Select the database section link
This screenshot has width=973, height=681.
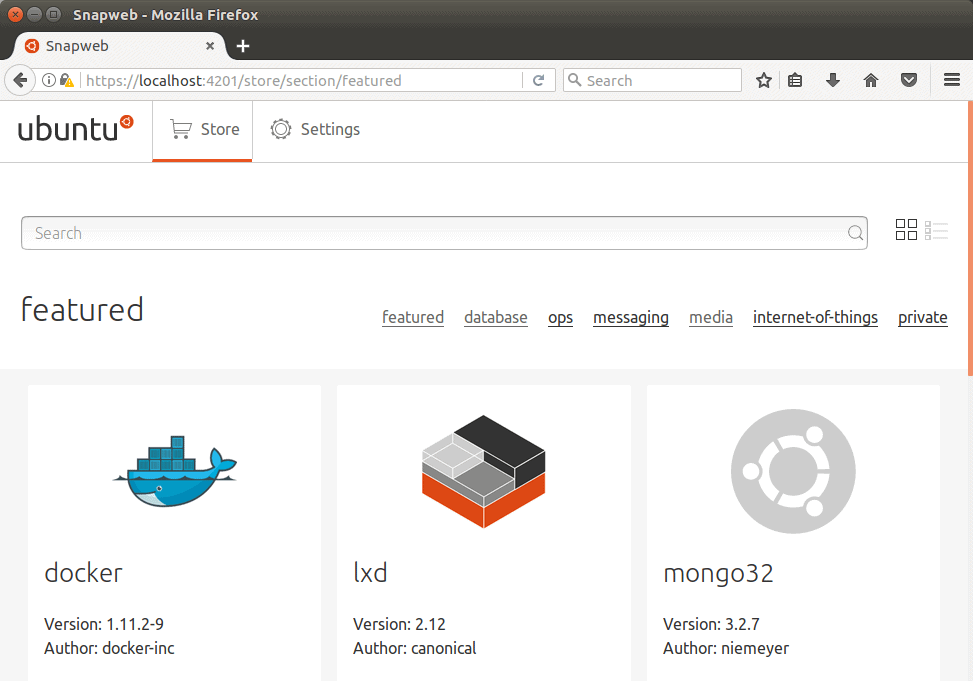tap(496, 317)
